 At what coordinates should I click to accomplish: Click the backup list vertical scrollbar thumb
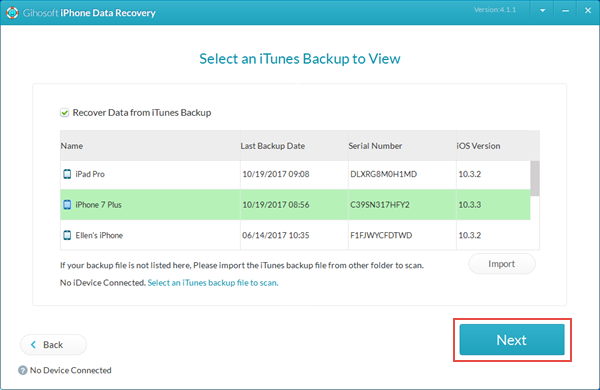[535, 178]
